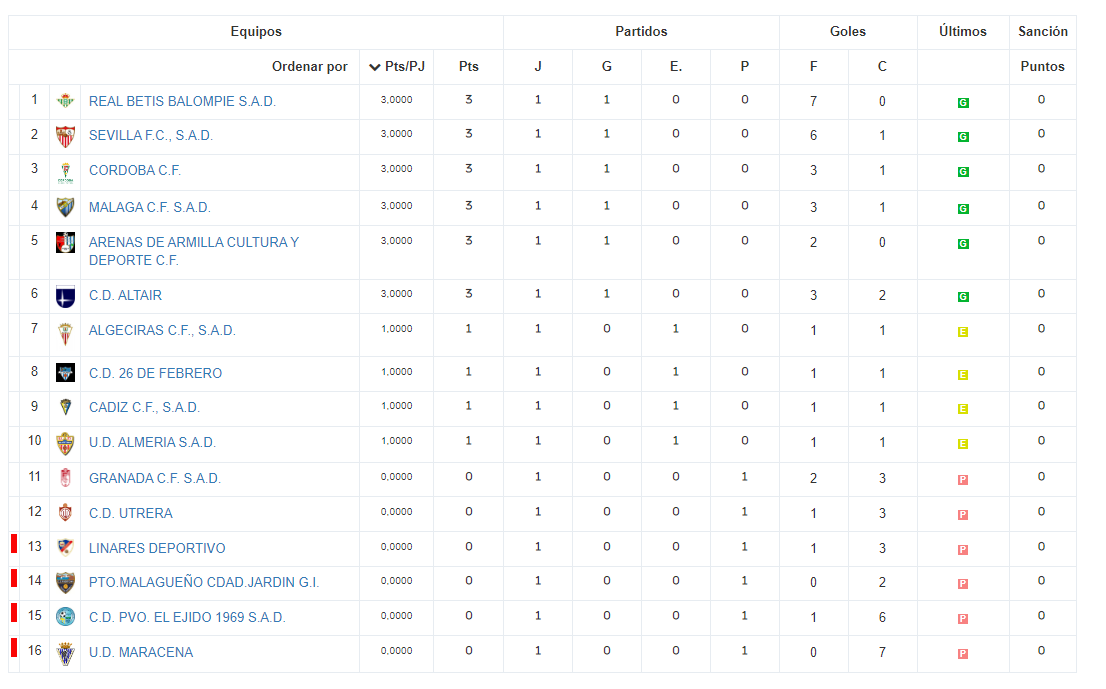Open ARENAS DE ARMILLA CULTURA Y DEPORTE link

[194, 251]
